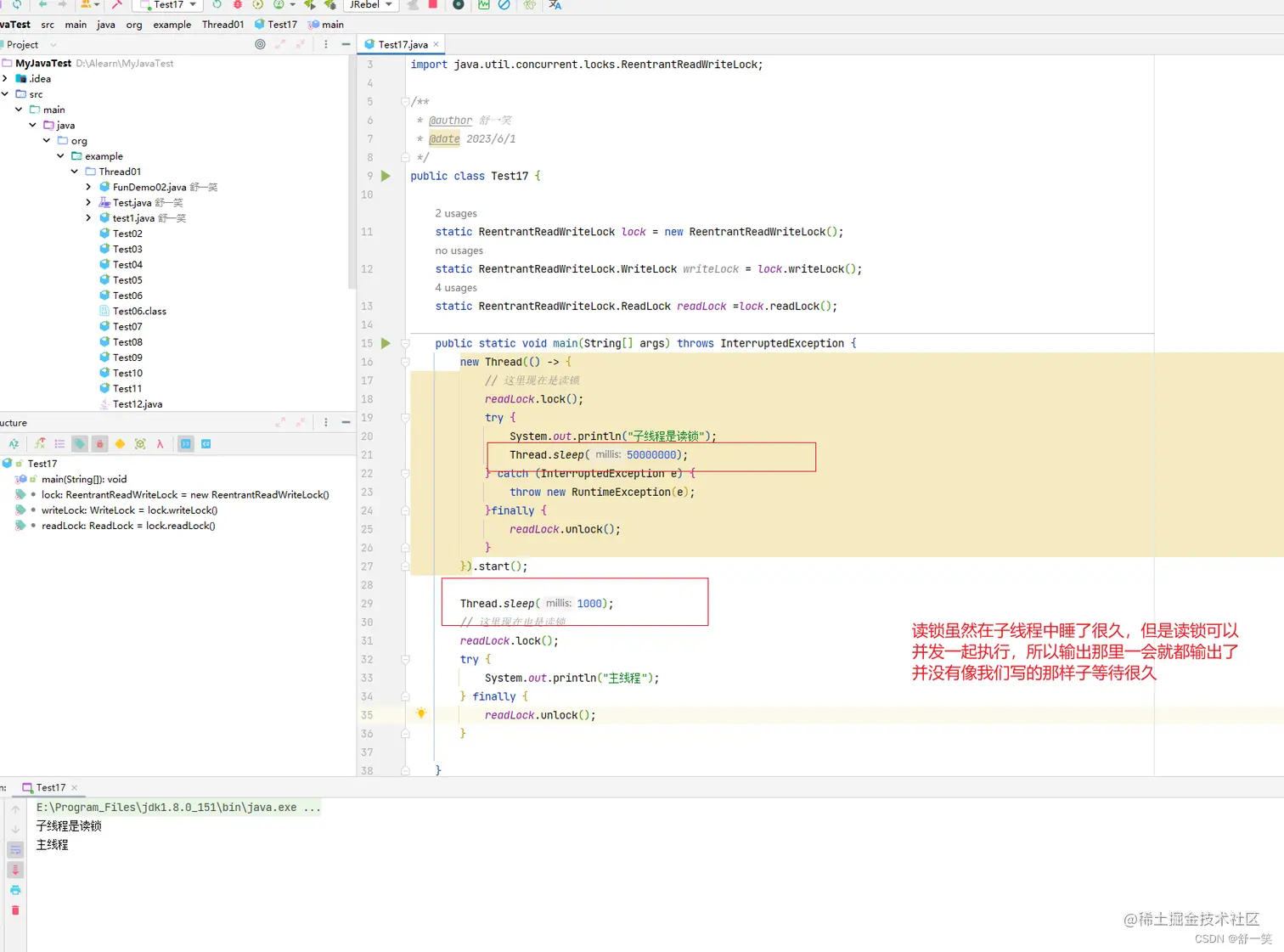Open the JRebel dropdown in toolbar
1284x952 pixels.
[x=370, y=4]
